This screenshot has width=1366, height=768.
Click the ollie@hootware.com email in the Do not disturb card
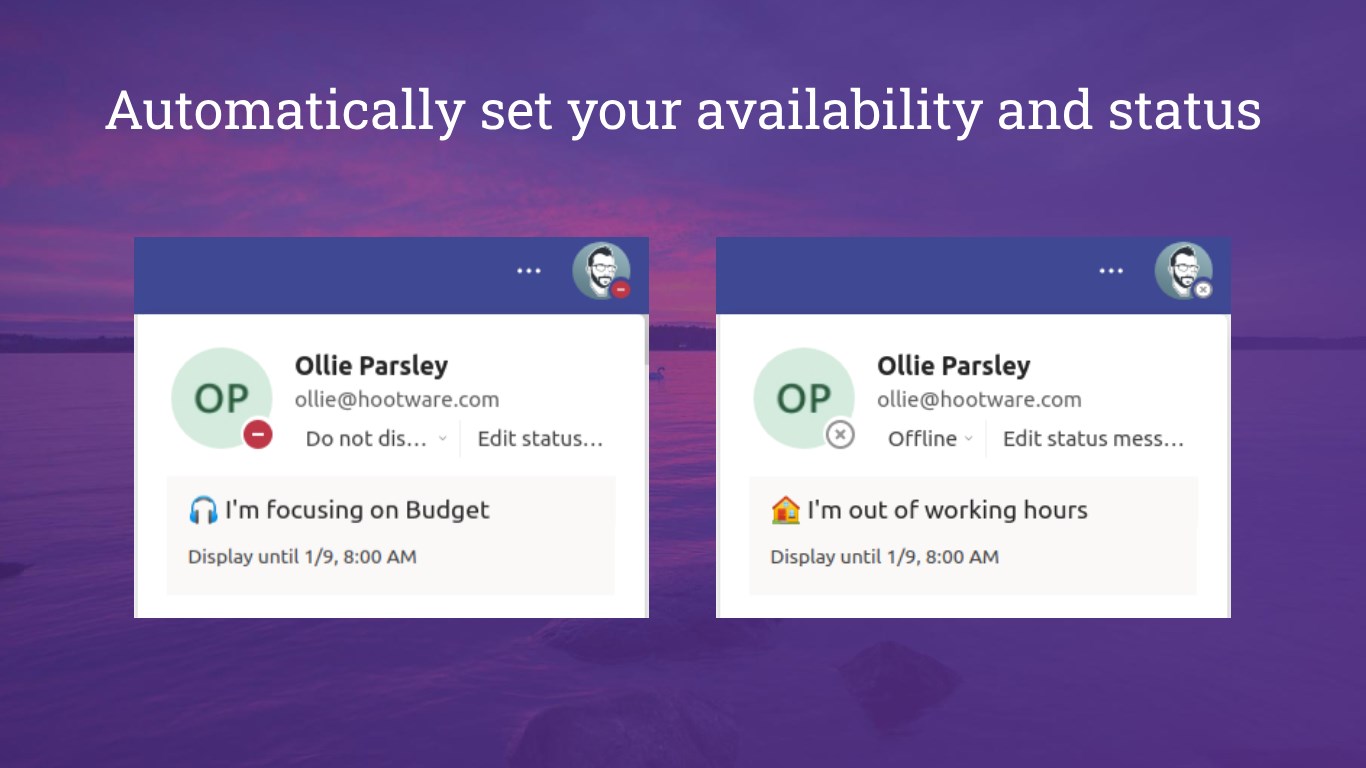click(396, 400)
